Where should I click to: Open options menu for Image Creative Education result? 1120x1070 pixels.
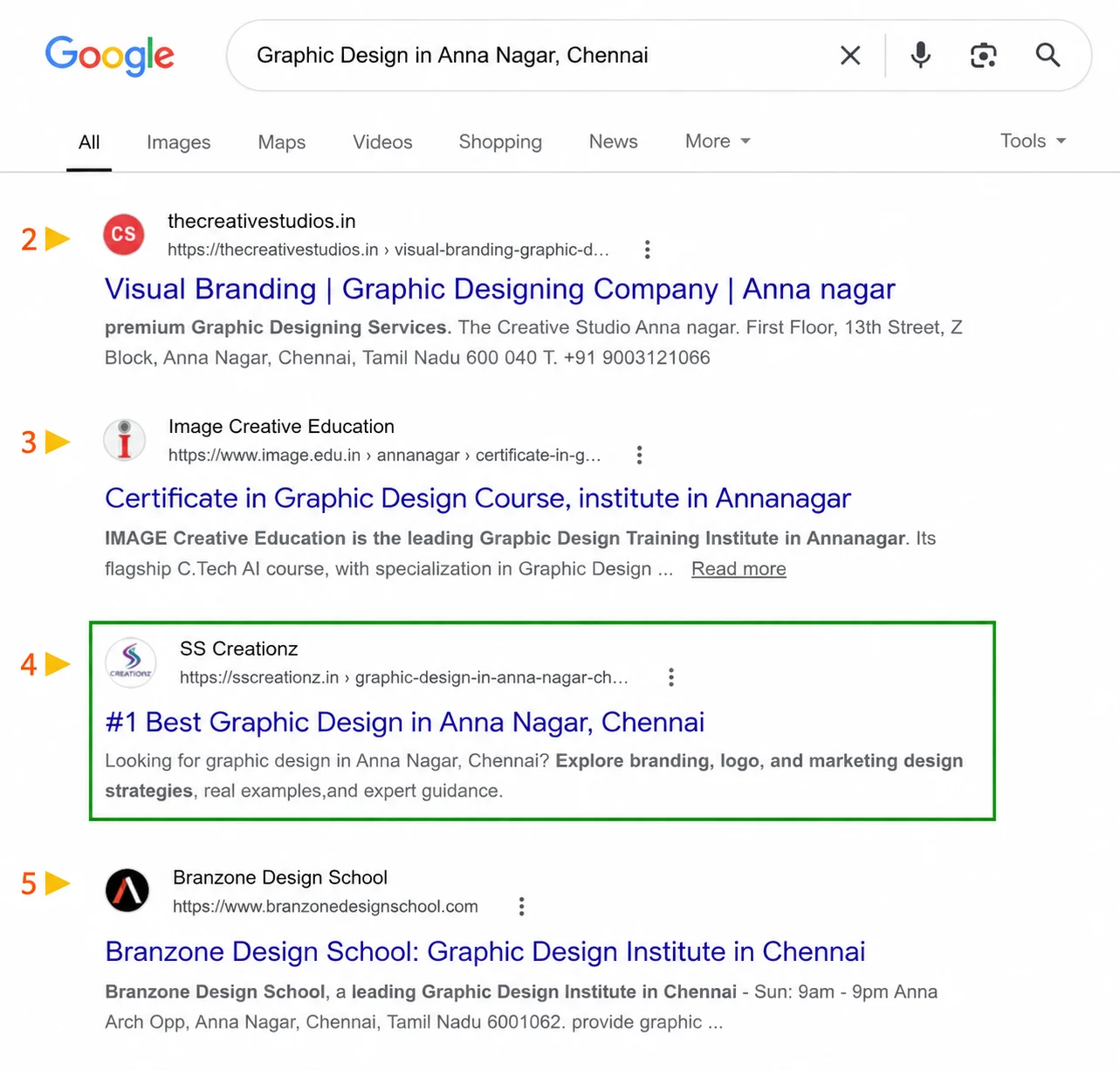640,455
